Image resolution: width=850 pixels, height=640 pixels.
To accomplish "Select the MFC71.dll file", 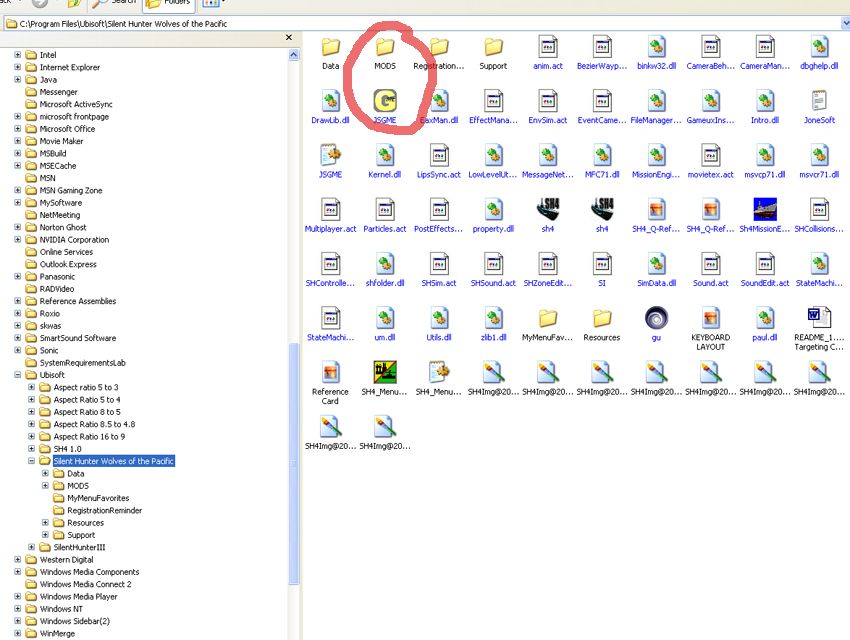I will (x=602, y=156).
